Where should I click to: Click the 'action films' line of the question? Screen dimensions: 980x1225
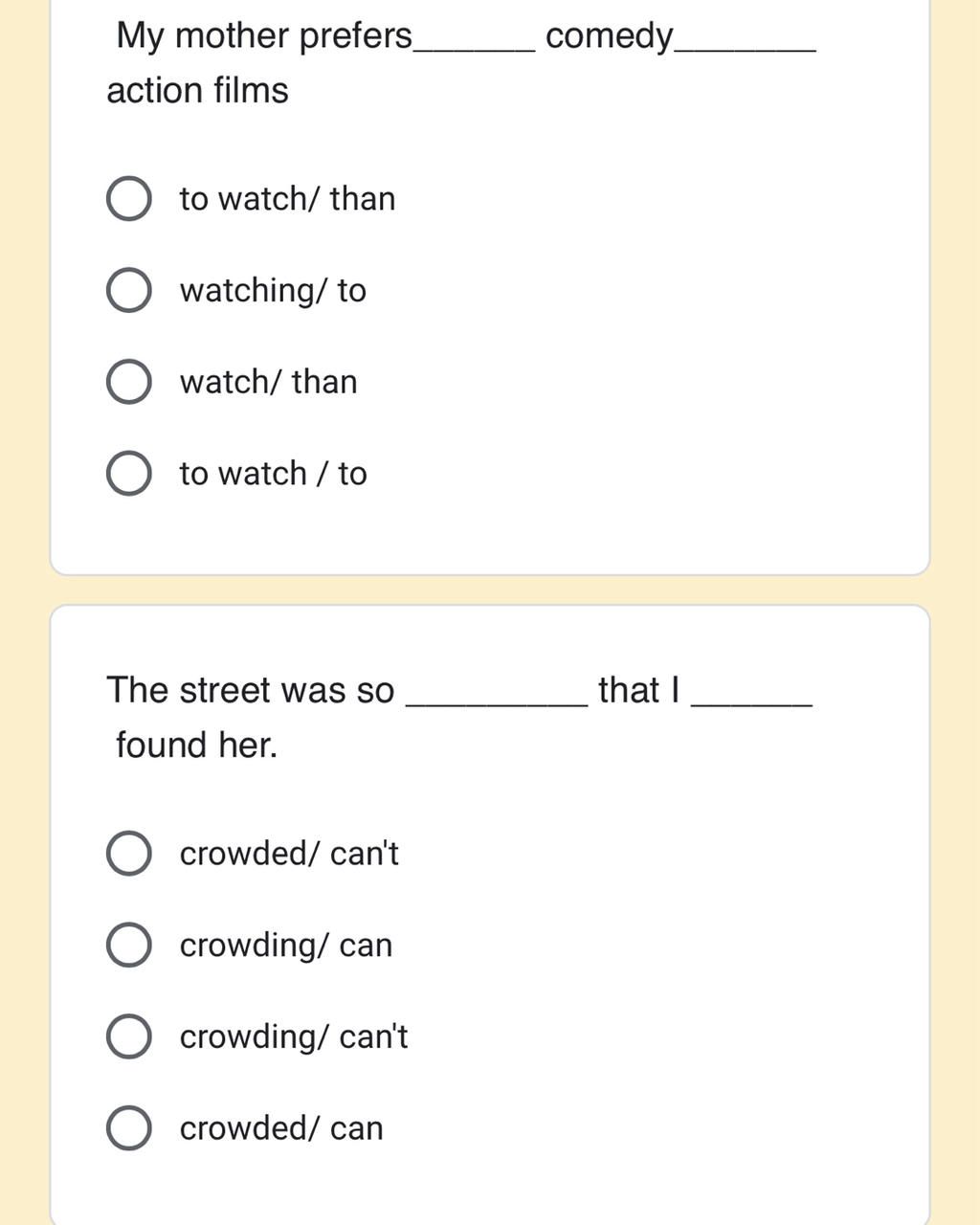(x=197, y=91)
